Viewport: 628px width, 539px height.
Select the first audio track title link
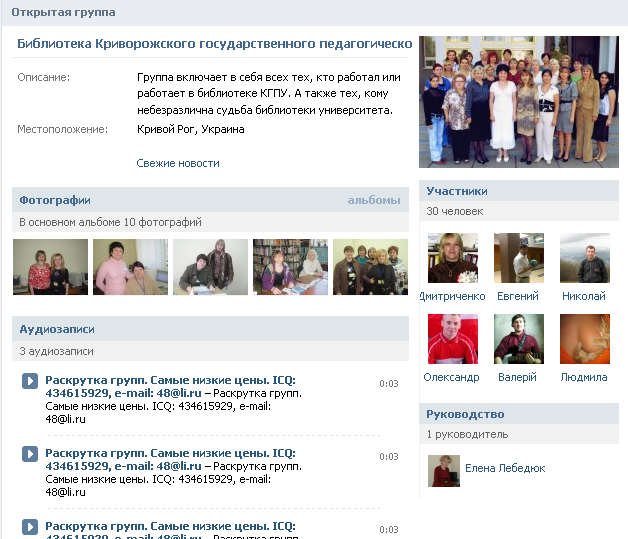point(170,386)
